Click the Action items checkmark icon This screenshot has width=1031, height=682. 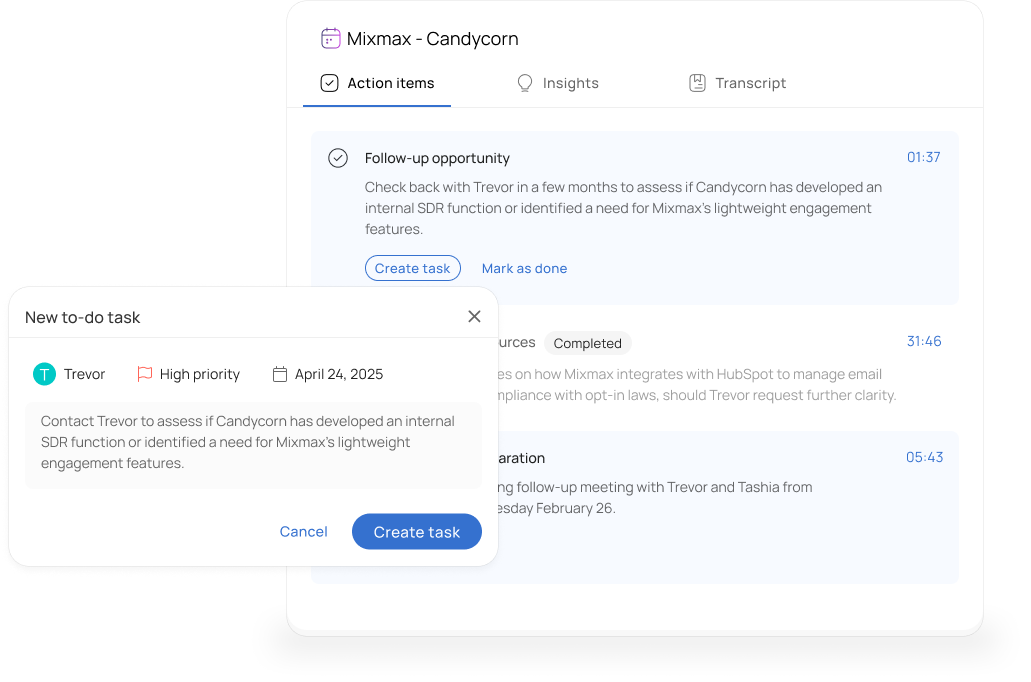(329, 83)
